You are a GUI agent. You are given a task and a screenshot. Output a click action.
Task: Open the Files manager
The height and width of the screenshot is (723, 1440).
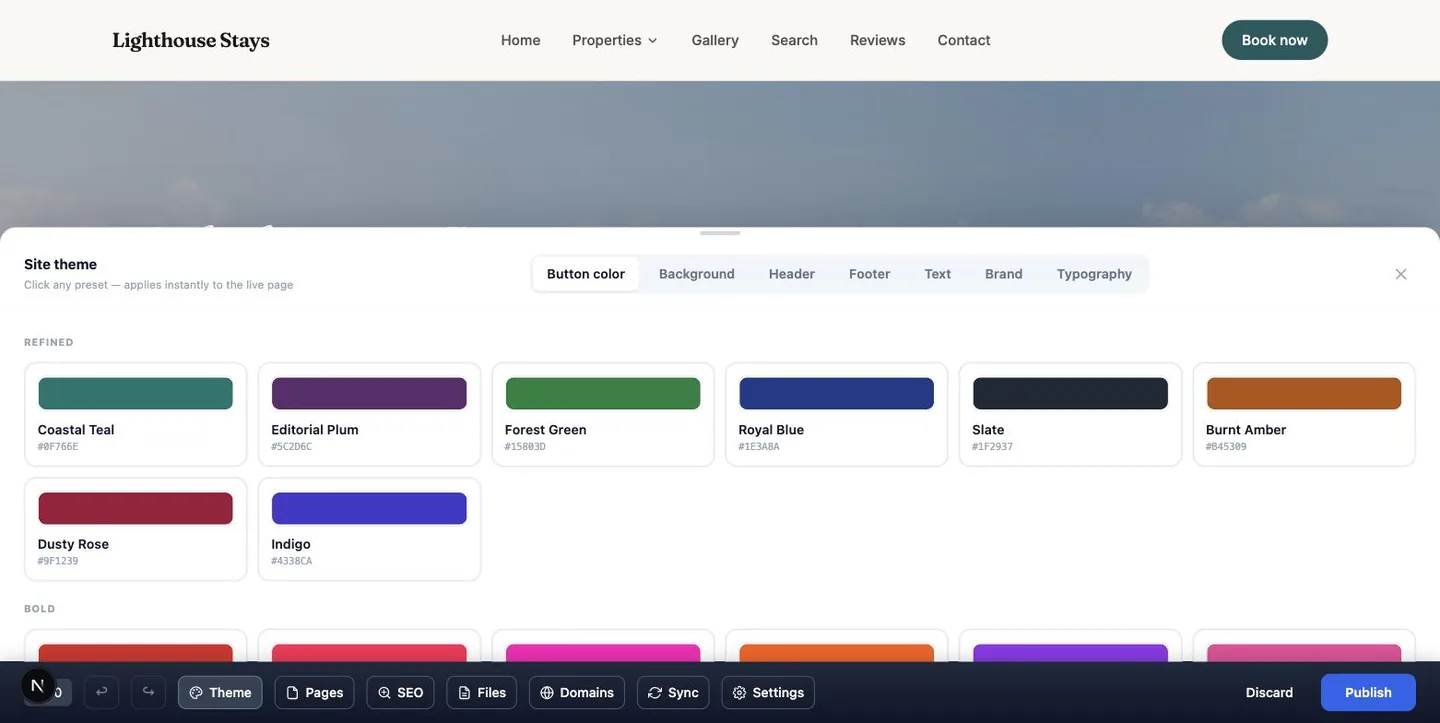coord(482,692)
